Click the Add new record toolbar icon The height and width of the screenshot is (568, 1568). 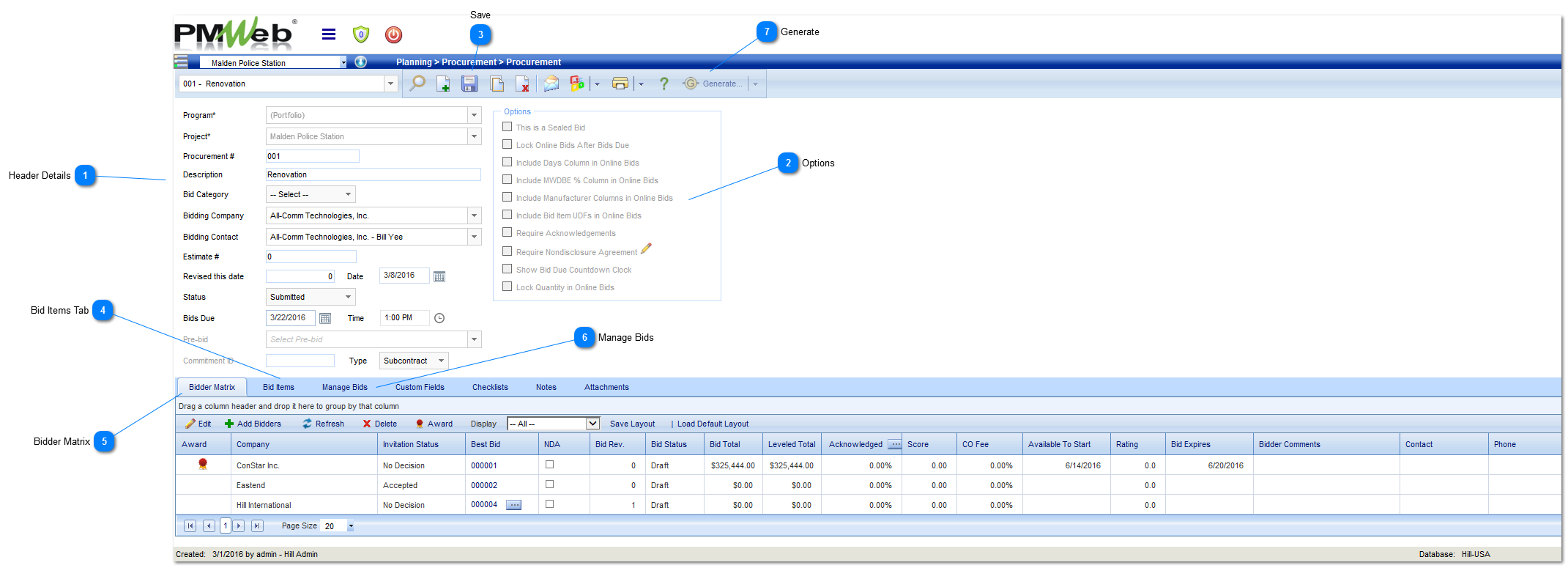443,84
